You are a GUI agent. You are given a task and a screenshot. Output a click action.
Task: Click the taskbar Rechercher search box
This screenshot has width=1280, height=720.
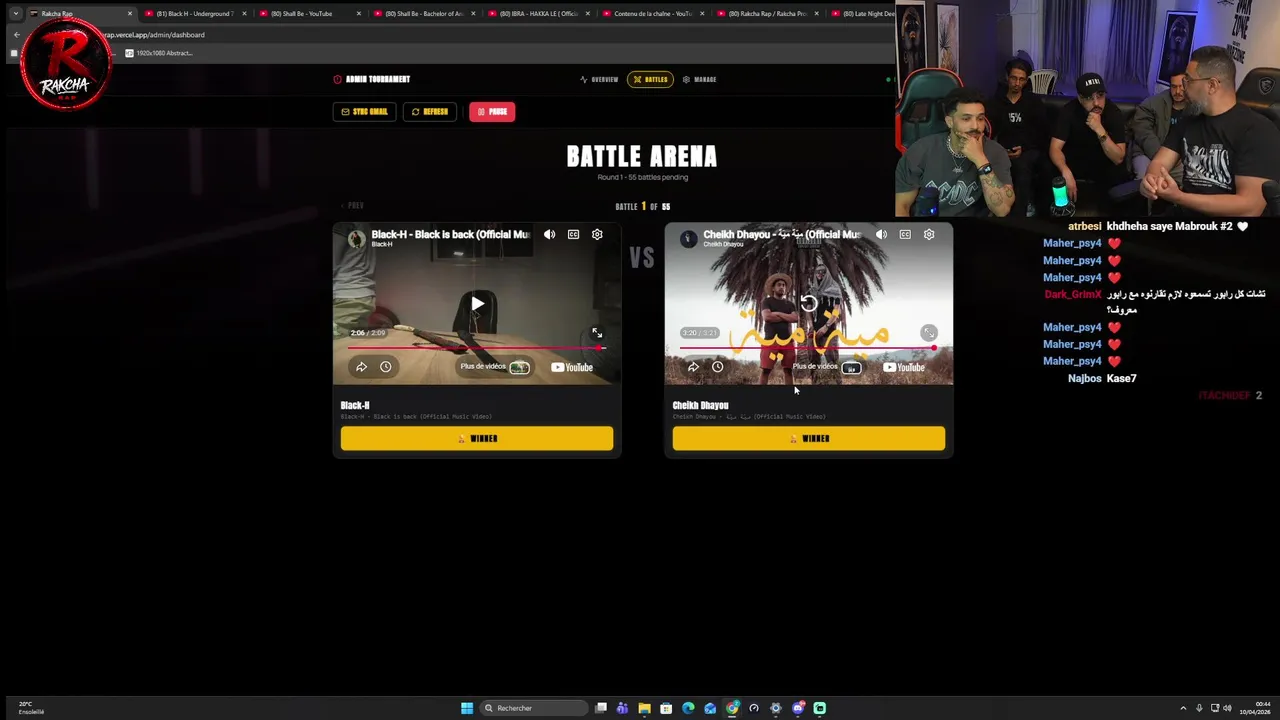pos(534,708)
